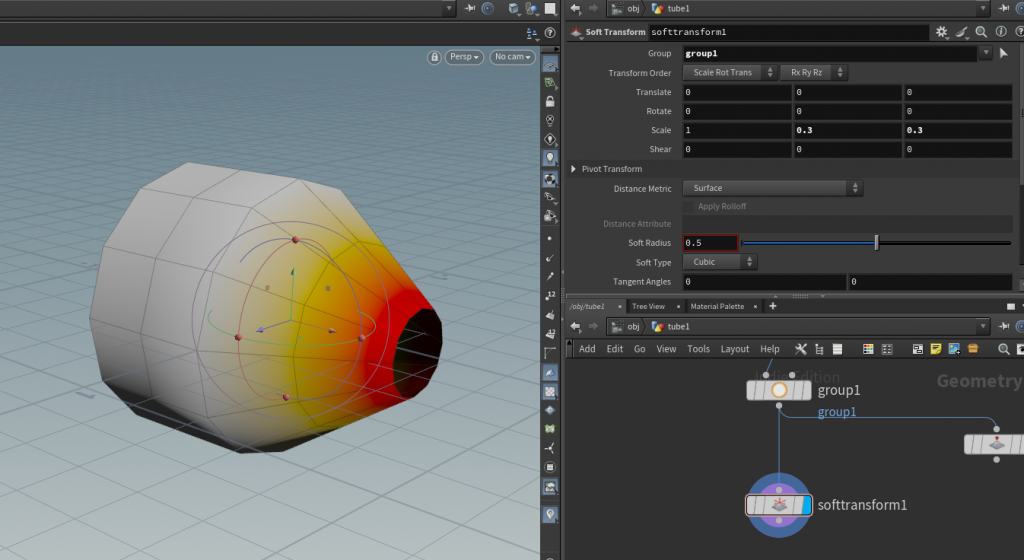
Task: Toggle the viewport camera lock icon
Action: click(x=434, y=57)
